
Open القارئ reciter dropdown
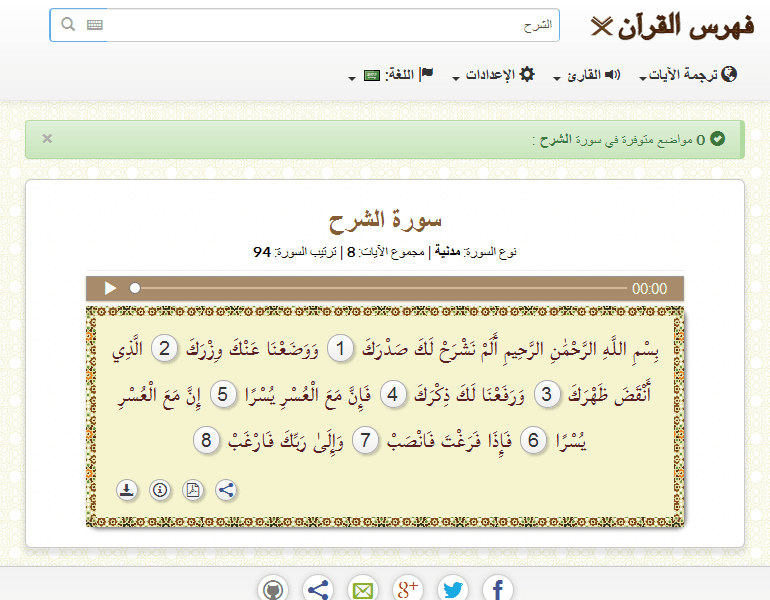[x=587, y=75]
